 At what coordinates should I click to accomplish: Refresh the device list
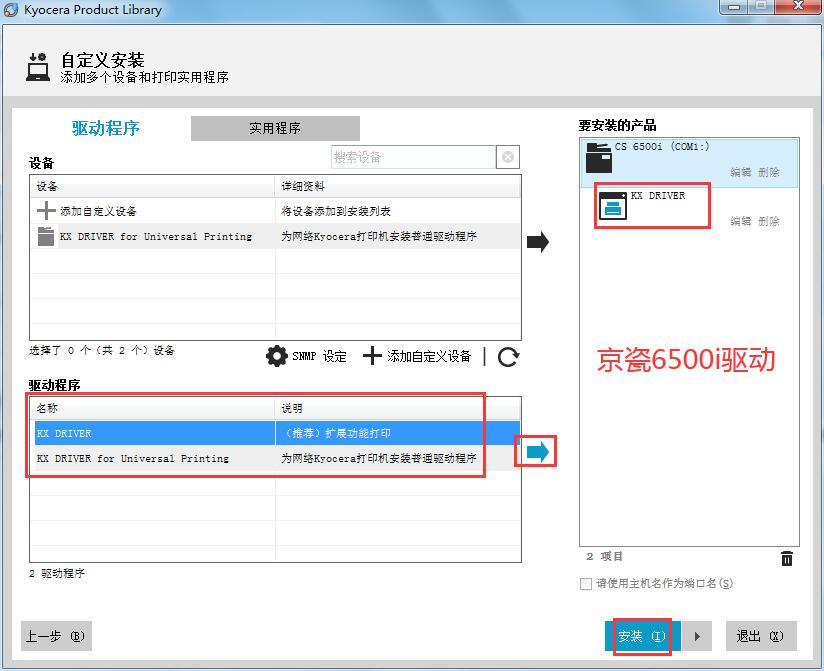coord(508,357)
